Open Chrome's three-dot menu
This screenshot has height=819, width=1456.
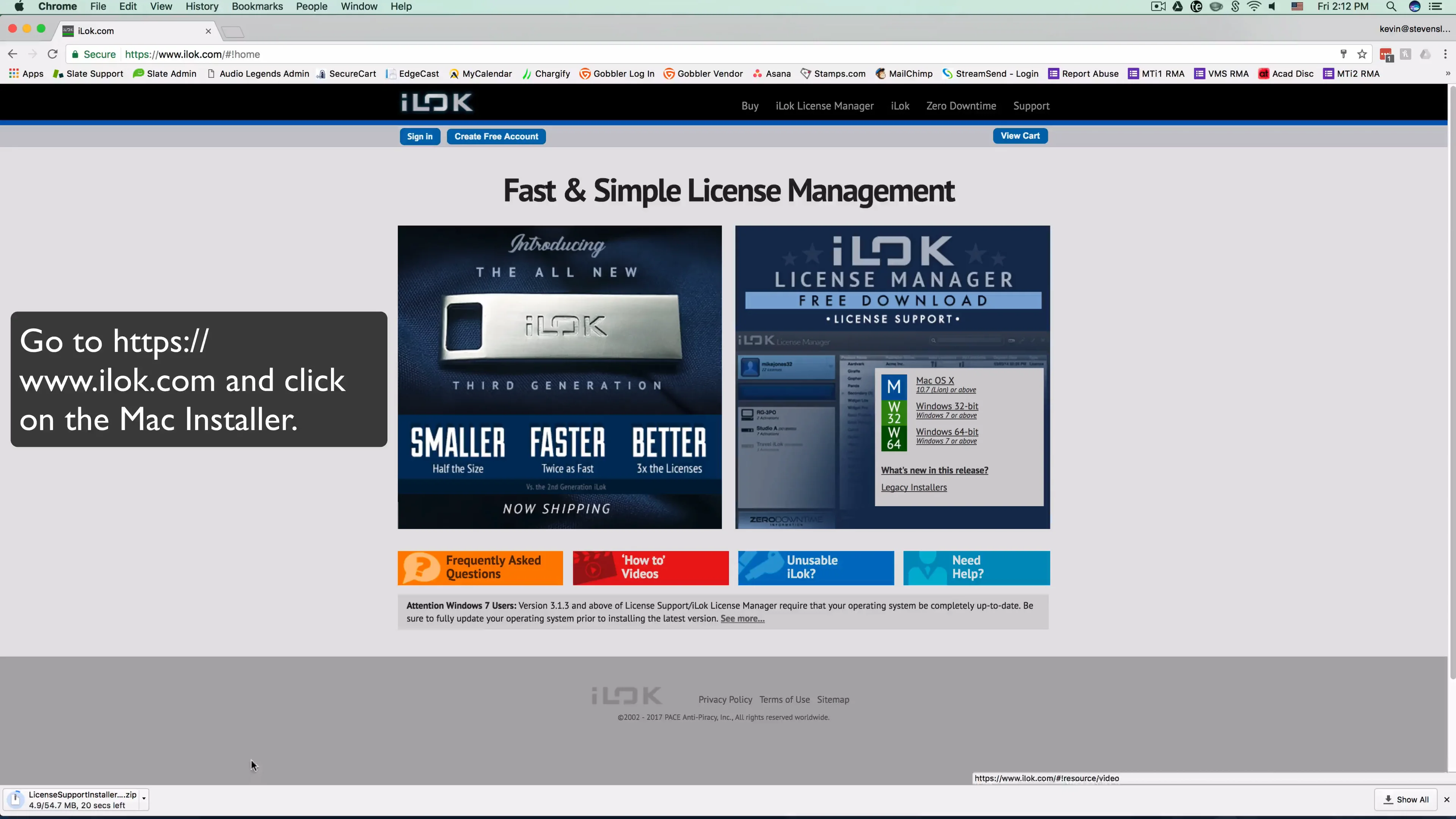pos(1445,54)
